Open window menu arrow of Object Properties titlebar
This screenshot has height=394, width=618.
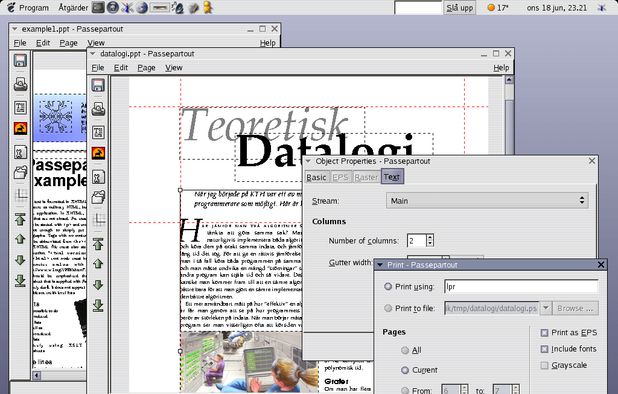[x=308, y=161]
